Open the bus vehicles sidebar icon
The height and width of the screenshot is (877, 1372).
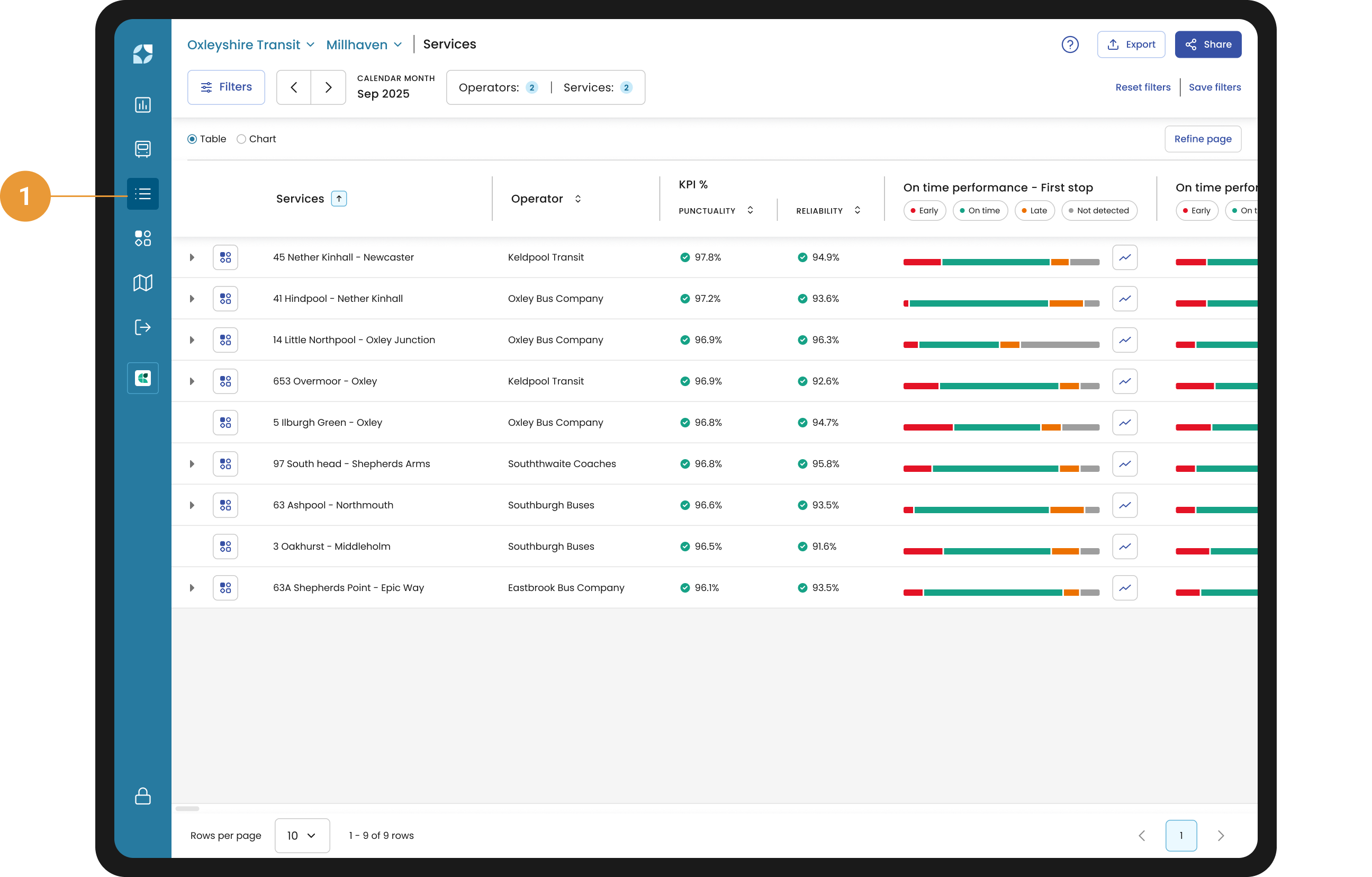coord(142,149)
